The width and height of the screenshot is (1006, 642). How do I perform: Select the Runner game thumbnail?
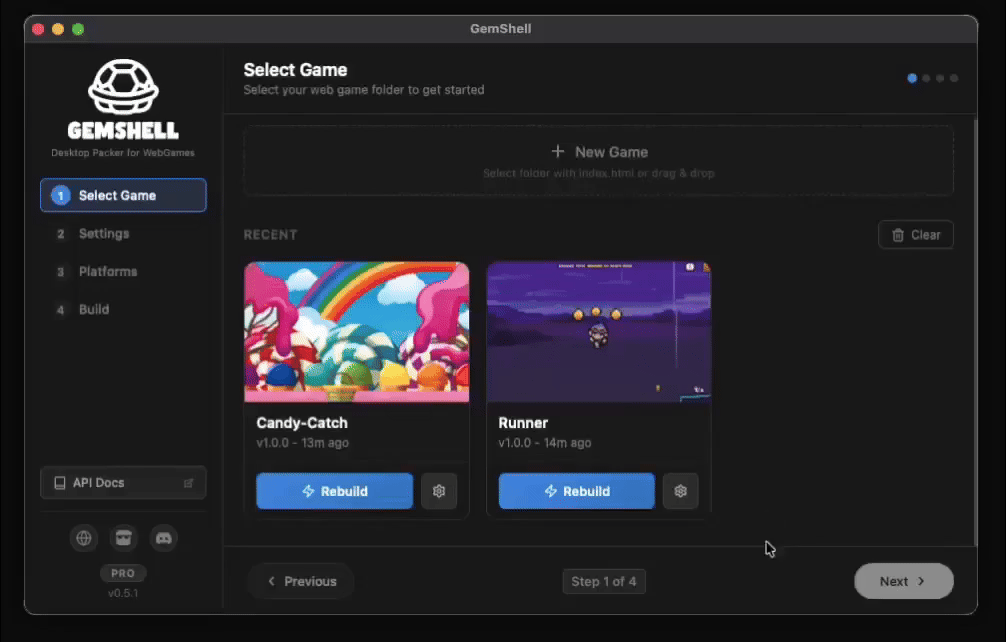[598, 331]
